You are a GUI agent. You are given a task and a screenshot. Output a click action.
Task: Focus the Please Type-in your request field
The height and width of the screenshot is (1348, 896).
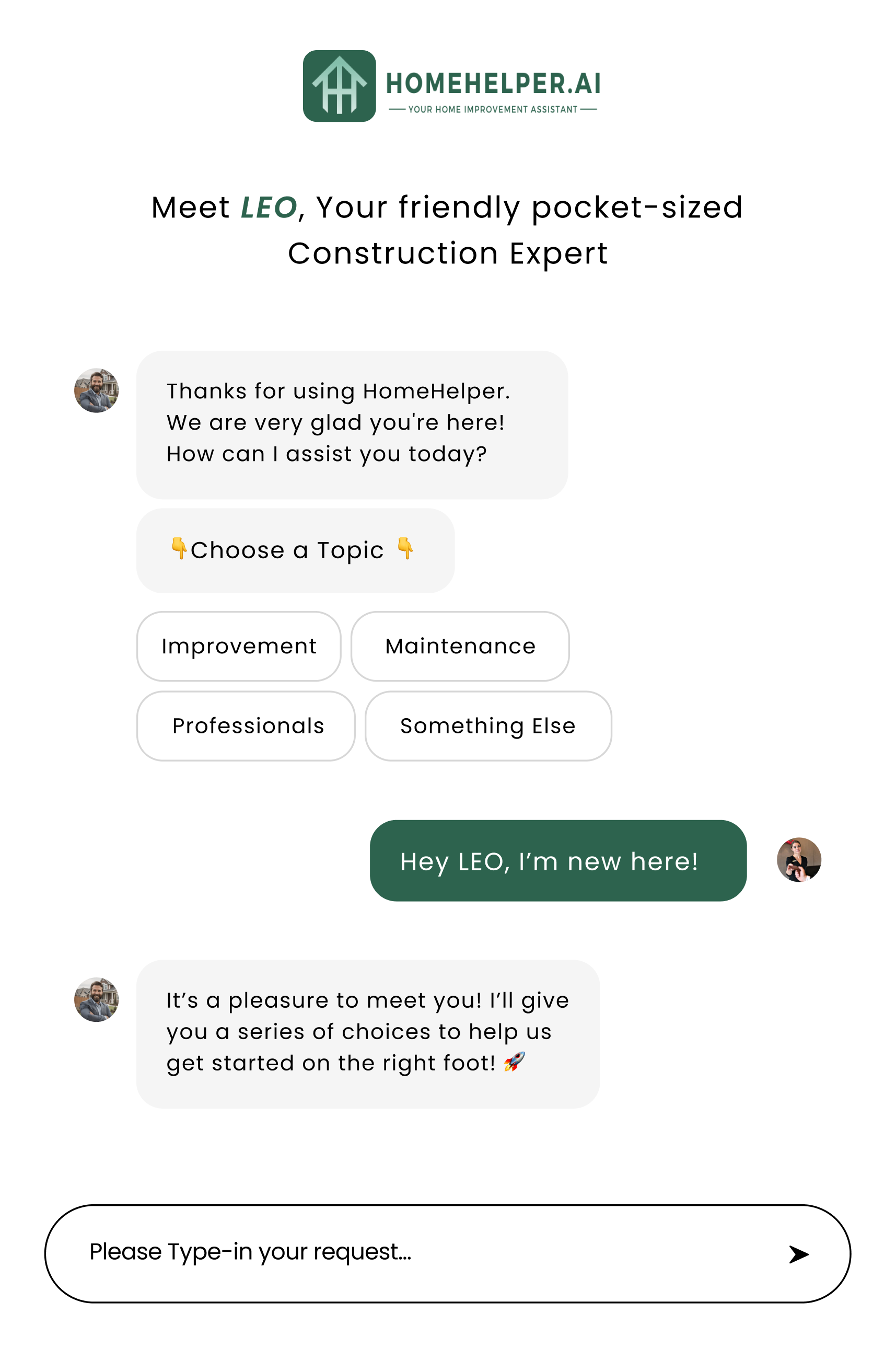447,1254
